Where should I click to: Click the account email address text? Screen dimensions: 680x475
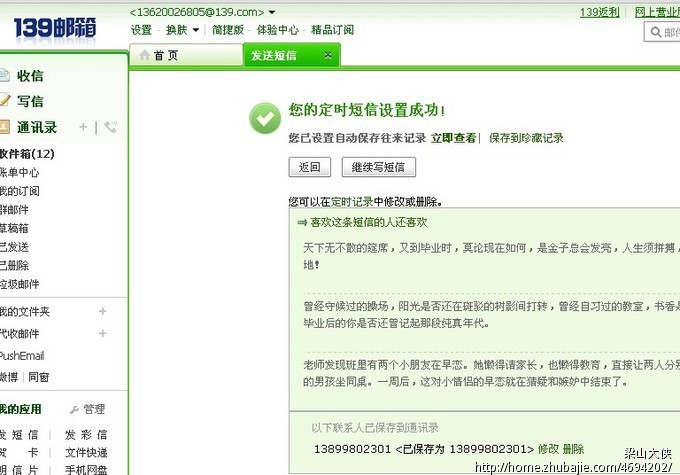[x=197, y=12]
